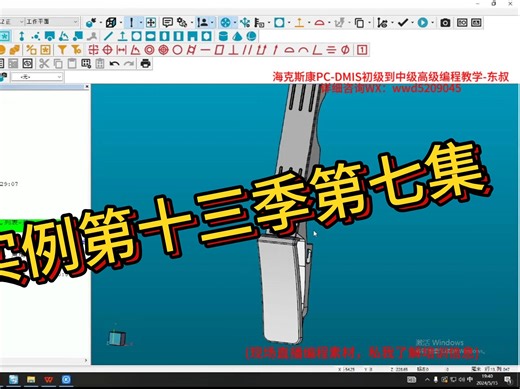Open WPS app from the taskbar
This screenshot has width=520, height=389.
coord(49,380)
